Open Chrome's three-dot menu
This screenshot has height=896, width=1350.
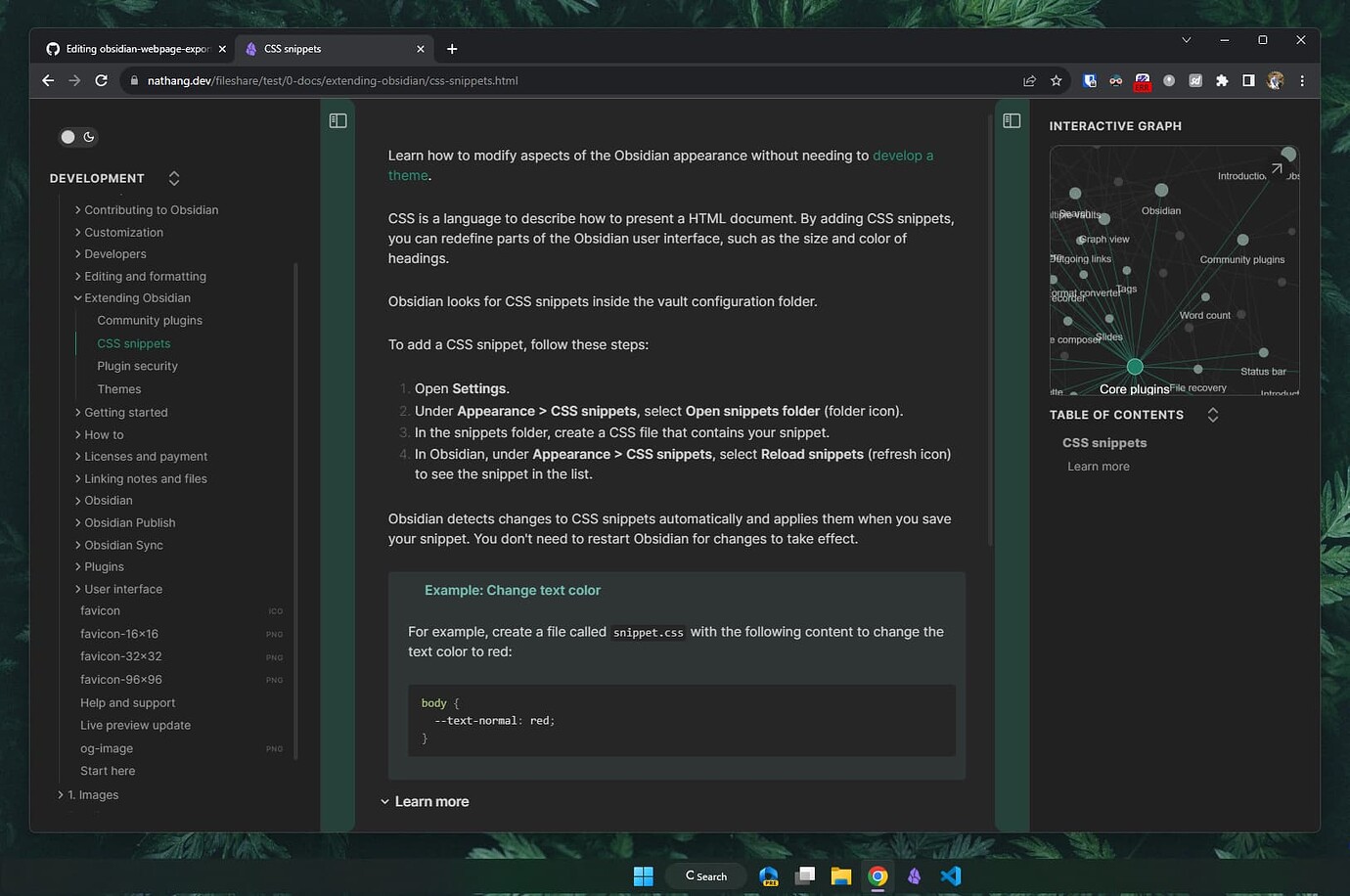1303,81
